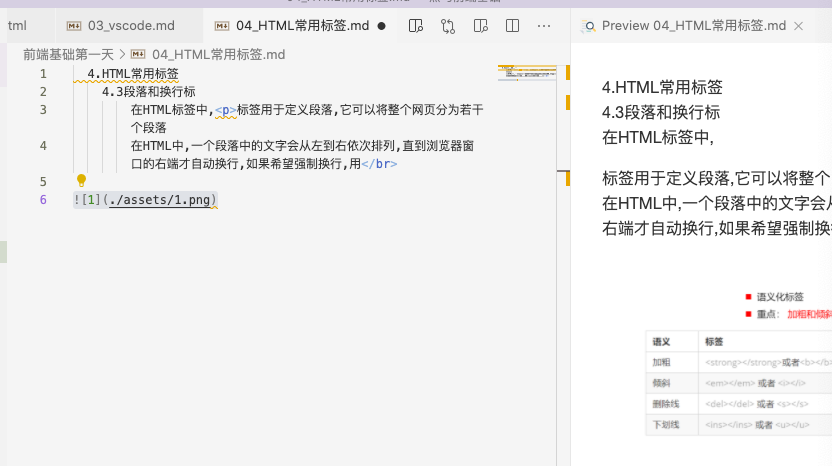Click the 04_HTML常用标签.md breadcrumb item

219,55
